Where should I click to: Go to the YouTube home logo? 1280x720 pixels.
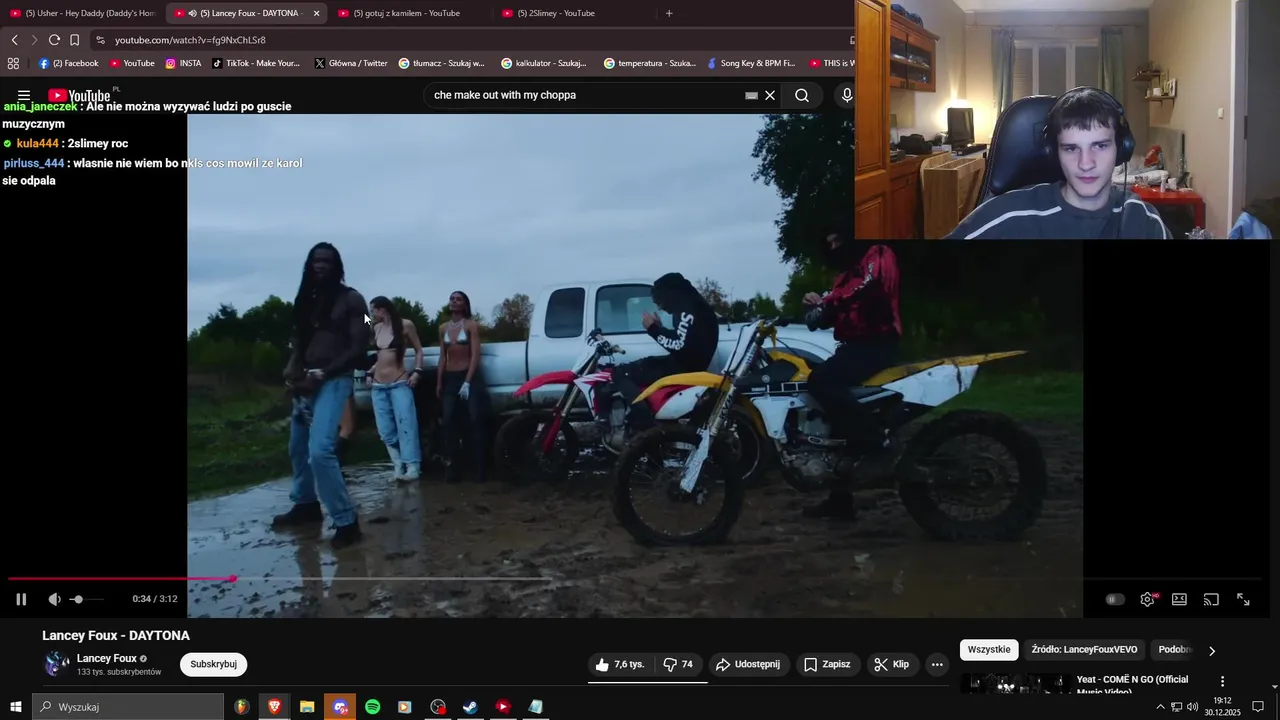(x=79, y=96)
